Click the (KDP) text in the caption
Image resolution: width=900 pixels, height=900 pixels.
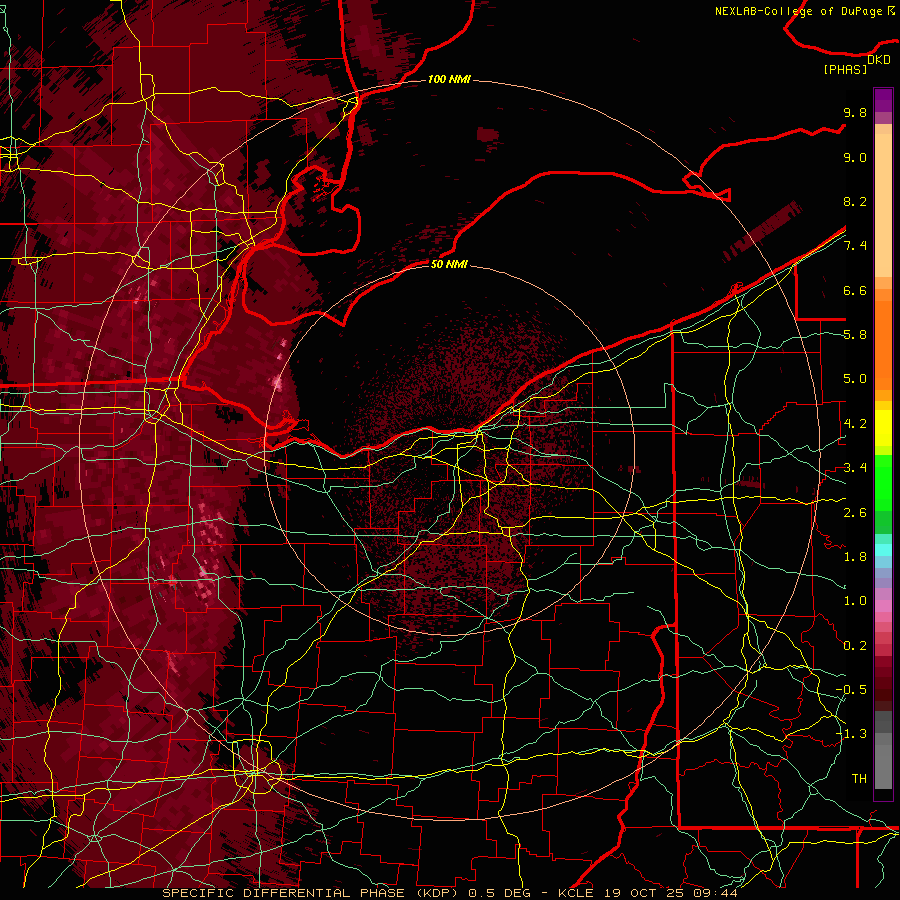tap(437, 893)
